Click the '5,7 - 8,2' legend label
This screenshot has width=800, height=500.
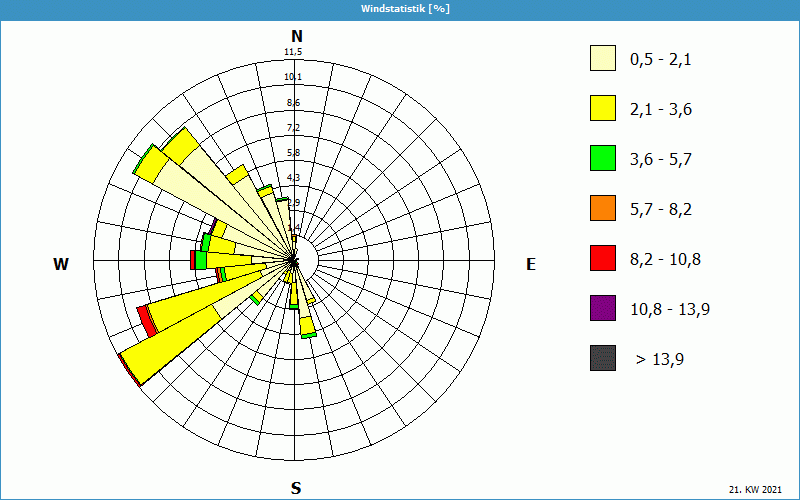pos(661,210)
